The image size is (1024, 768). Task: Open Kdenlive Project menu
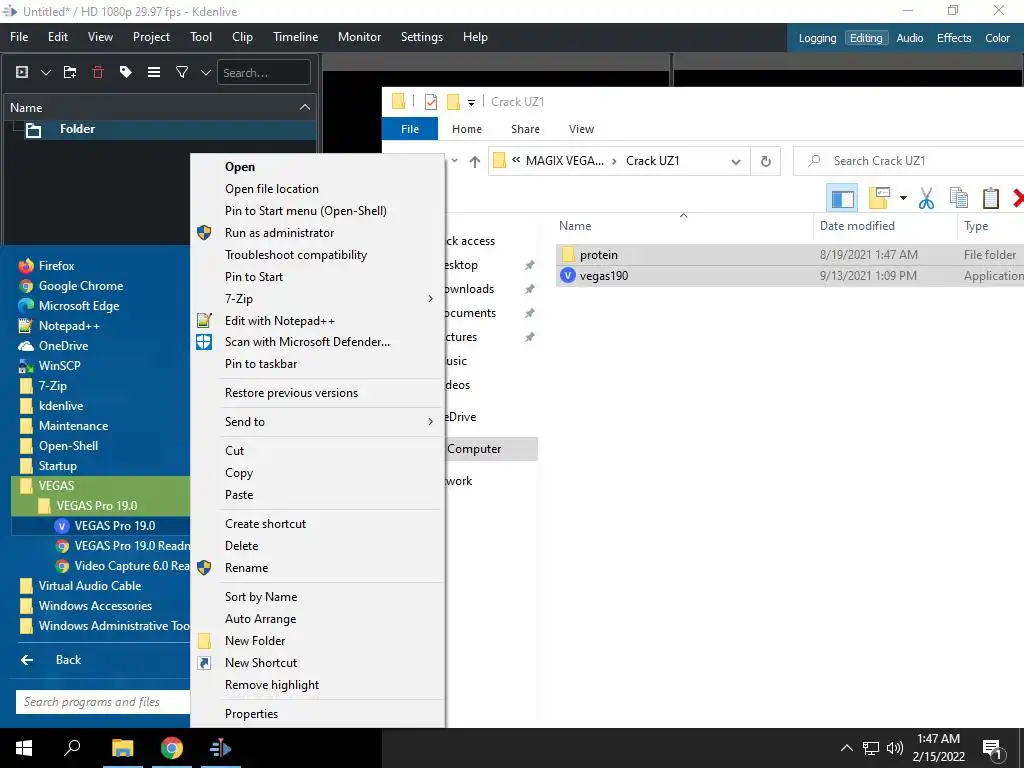coord(152,37)
